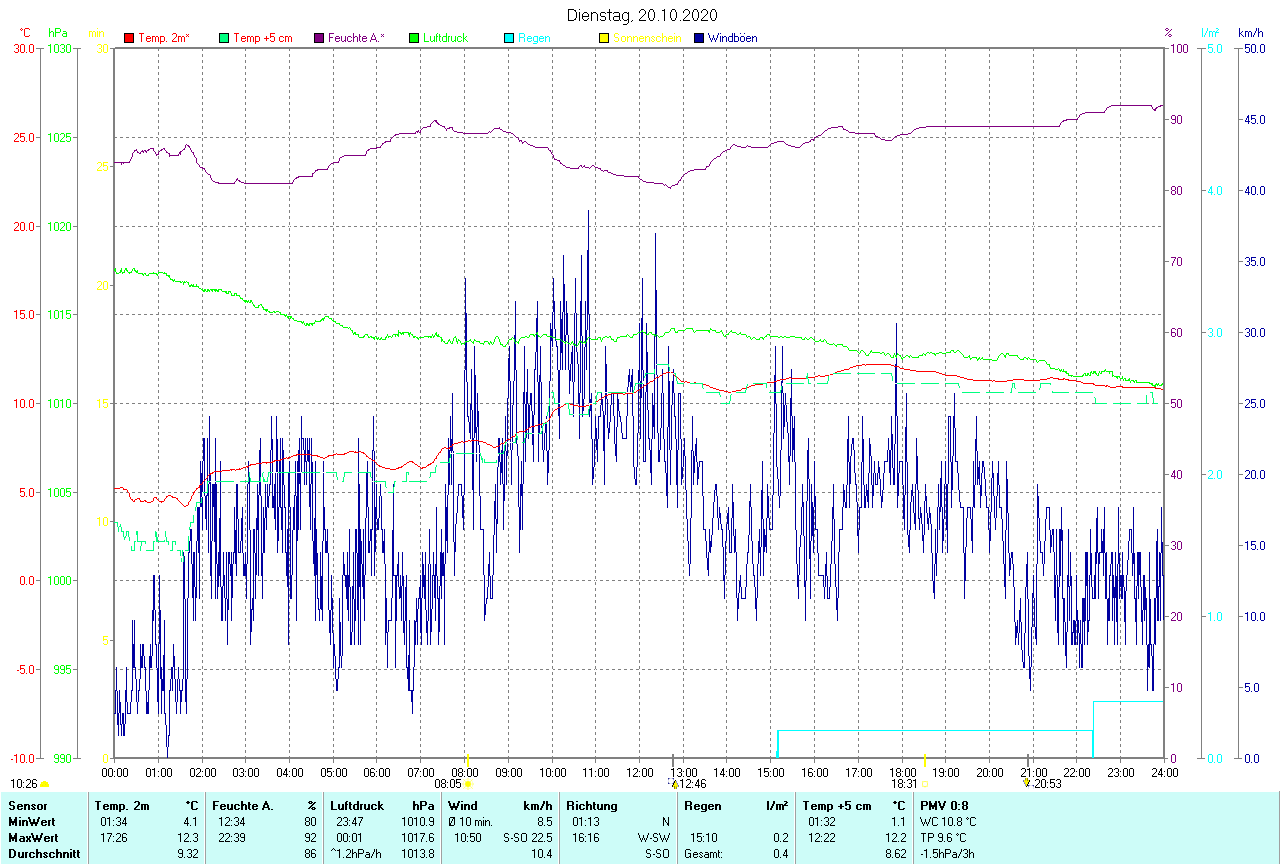Click the 'PMV 0:8' header in table

pyautogui.click(x=944, y=806)
